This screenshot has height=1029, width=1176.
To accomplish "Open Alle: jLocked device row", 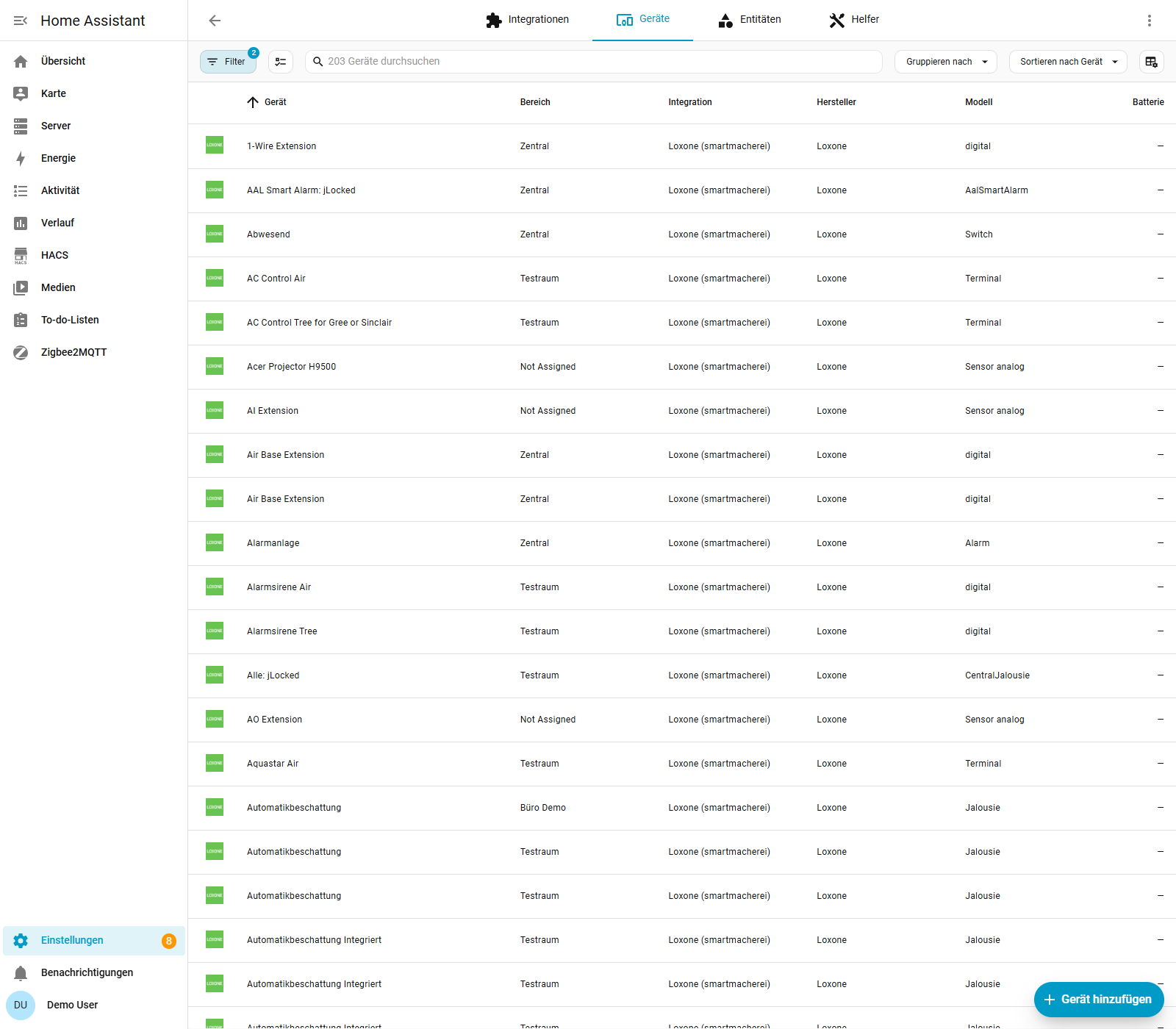I will click(x=682, y=675).
